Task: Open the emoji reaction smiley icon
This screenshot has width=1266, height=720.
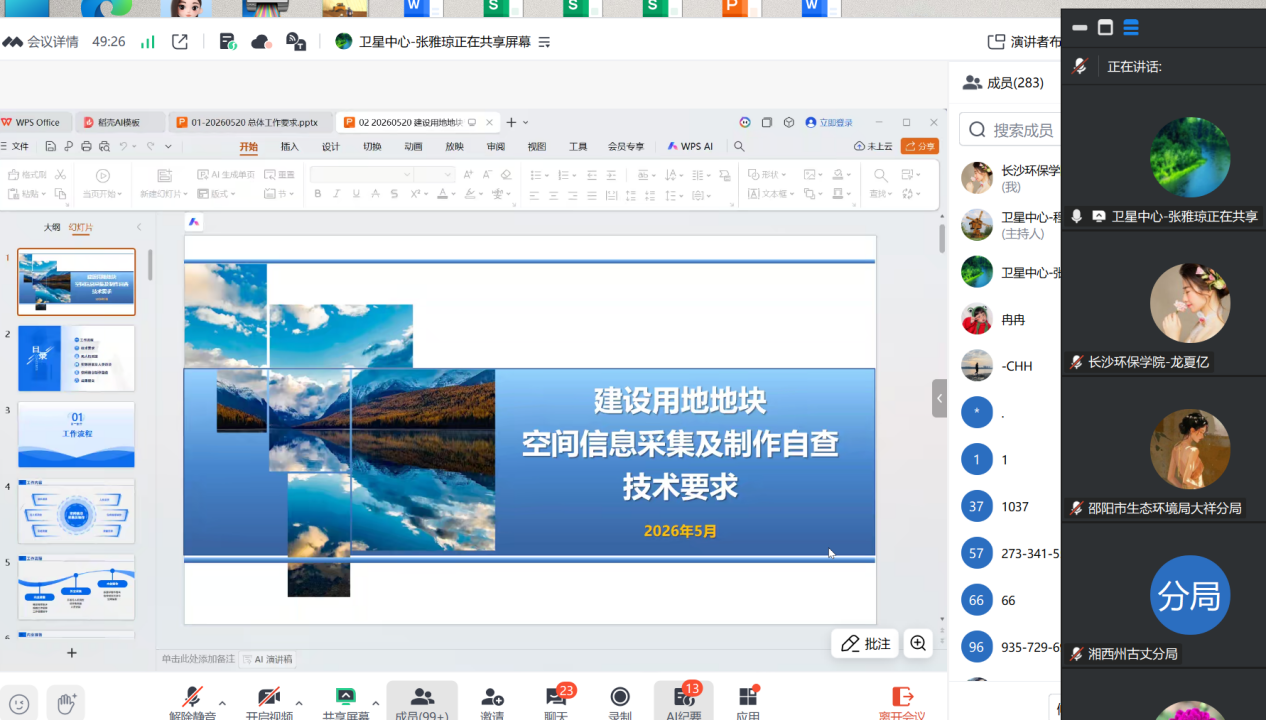Action: pos(19,704)
